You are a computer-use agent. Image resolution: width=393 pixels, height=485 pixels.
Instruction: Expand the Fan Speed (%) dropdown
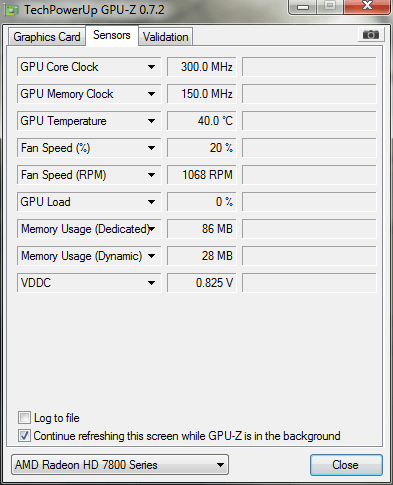click(151, 148)
